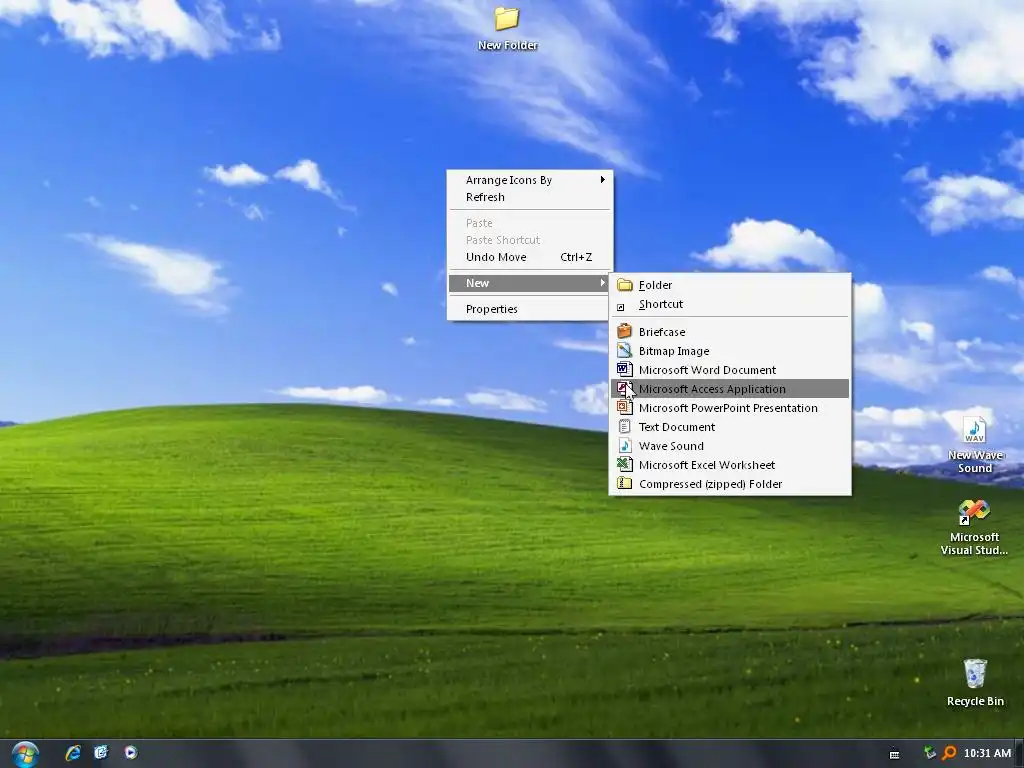Open desktop Properties from context menu
1024x768 pixels.
click(x=530, y=309)
